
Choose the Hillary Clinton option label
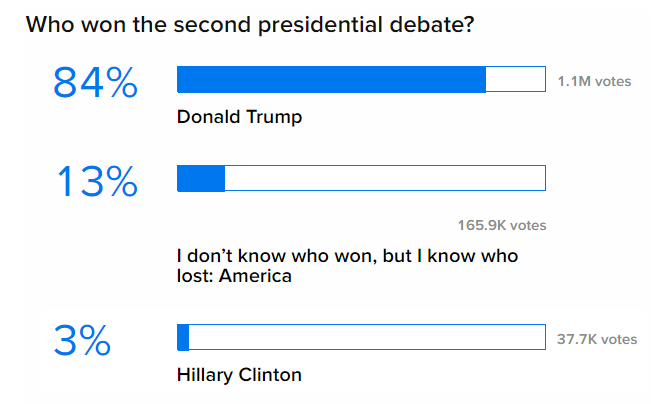tap(239, 375)
